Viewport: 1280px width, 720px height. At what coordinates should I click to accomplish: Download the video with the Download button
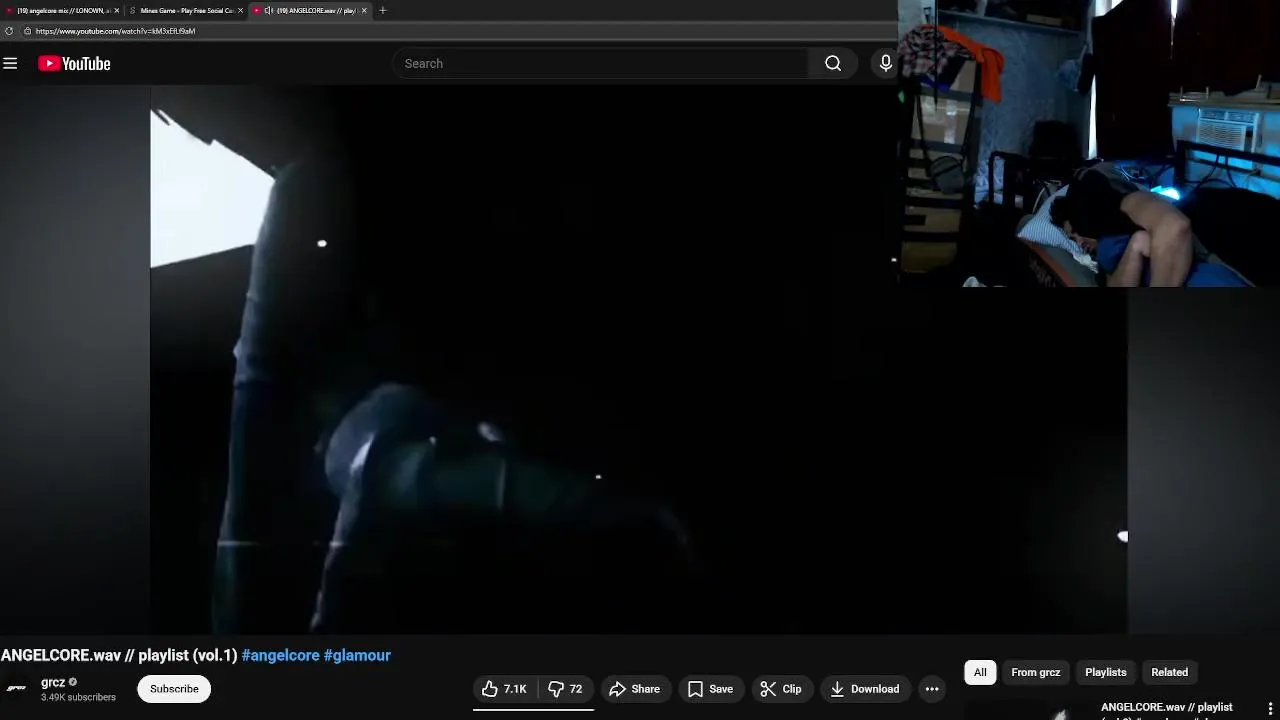coord(865,689)
